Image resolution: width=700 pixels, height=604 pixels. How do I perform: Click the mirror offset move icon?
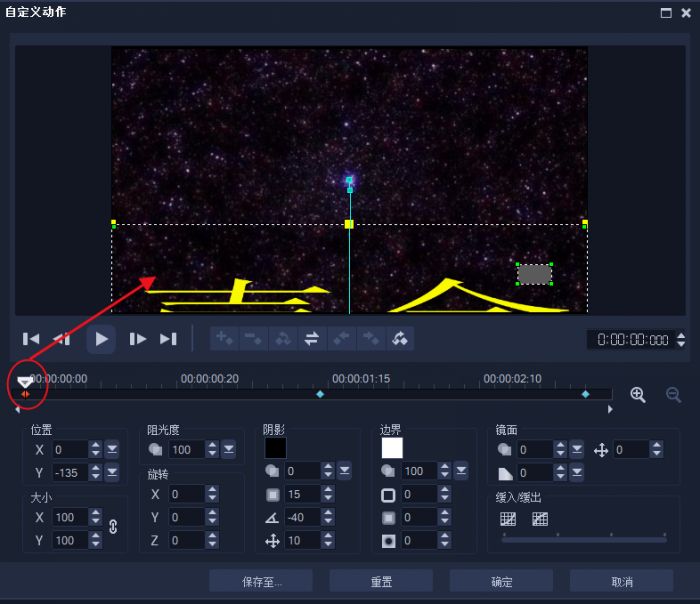coord(601,450)
